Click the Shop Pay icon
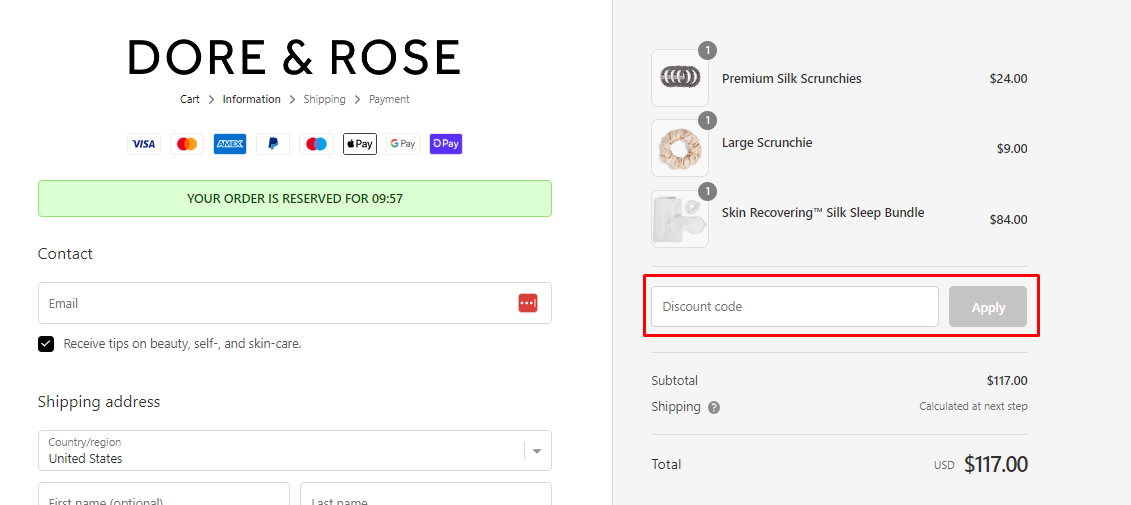This screenshot has width=1131, height=505. pyautogui.click(x=446, y=144)
